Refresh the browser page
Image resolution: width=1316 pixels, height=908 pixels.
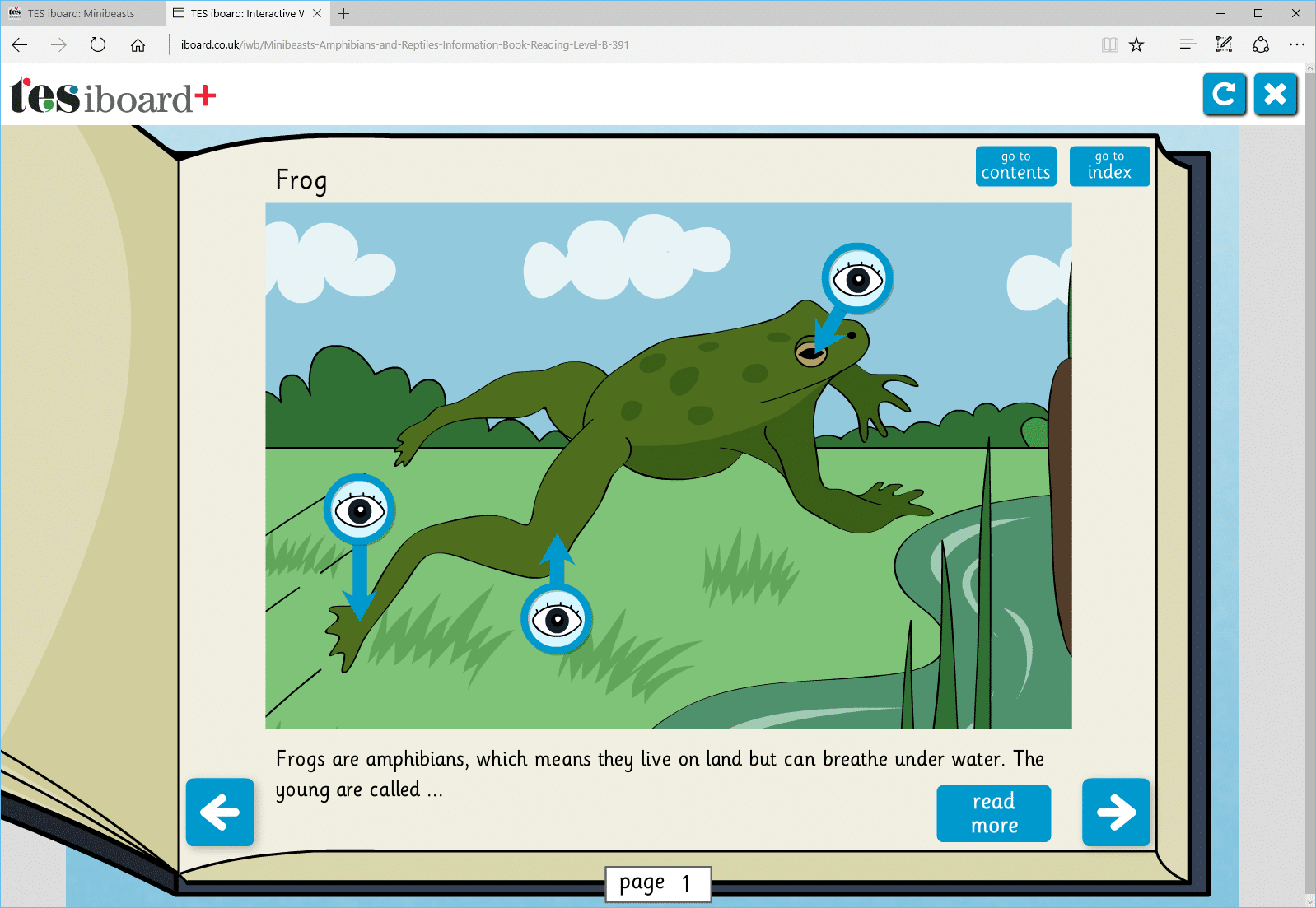click(x=98, y=45)
